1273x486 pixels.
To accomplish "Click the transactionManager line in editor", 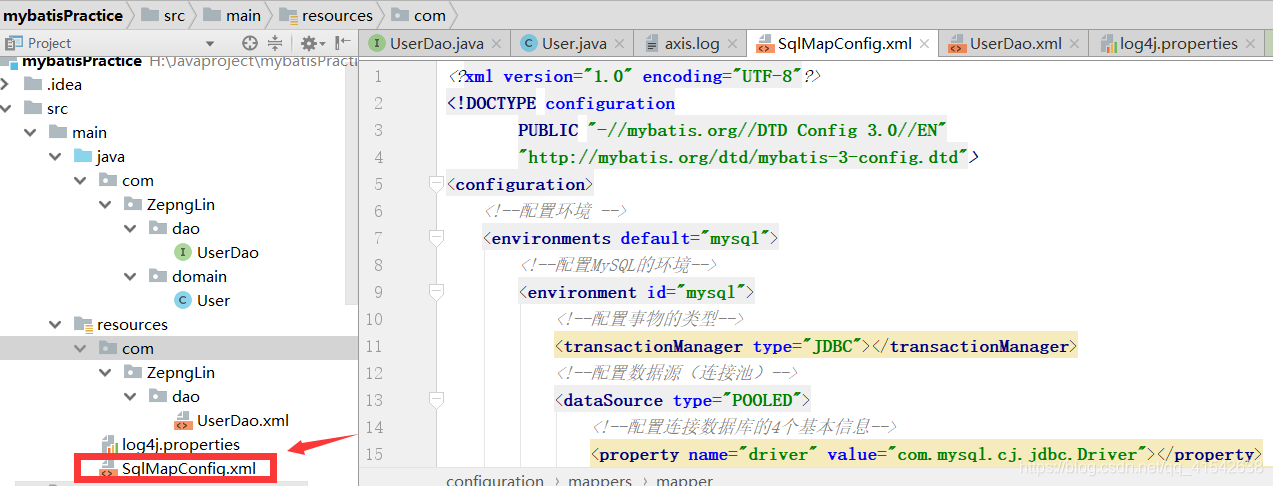I will coord(815,346).
